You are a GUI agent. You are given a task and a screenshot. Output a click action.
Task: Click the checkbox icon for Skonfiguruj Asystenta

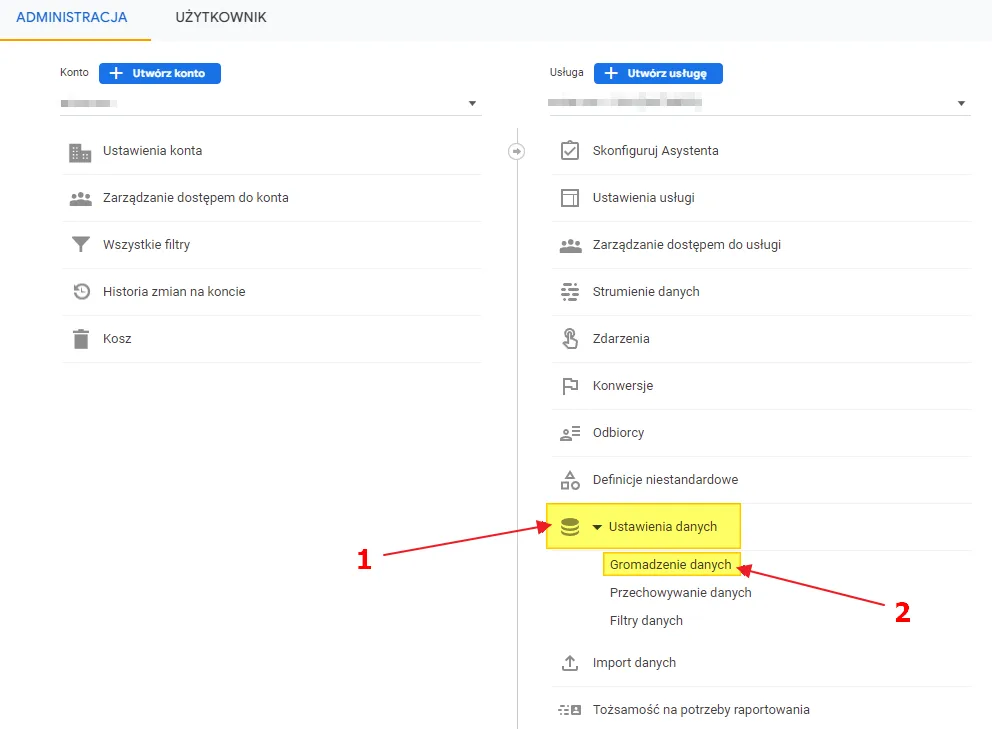[x=570, y=151]
